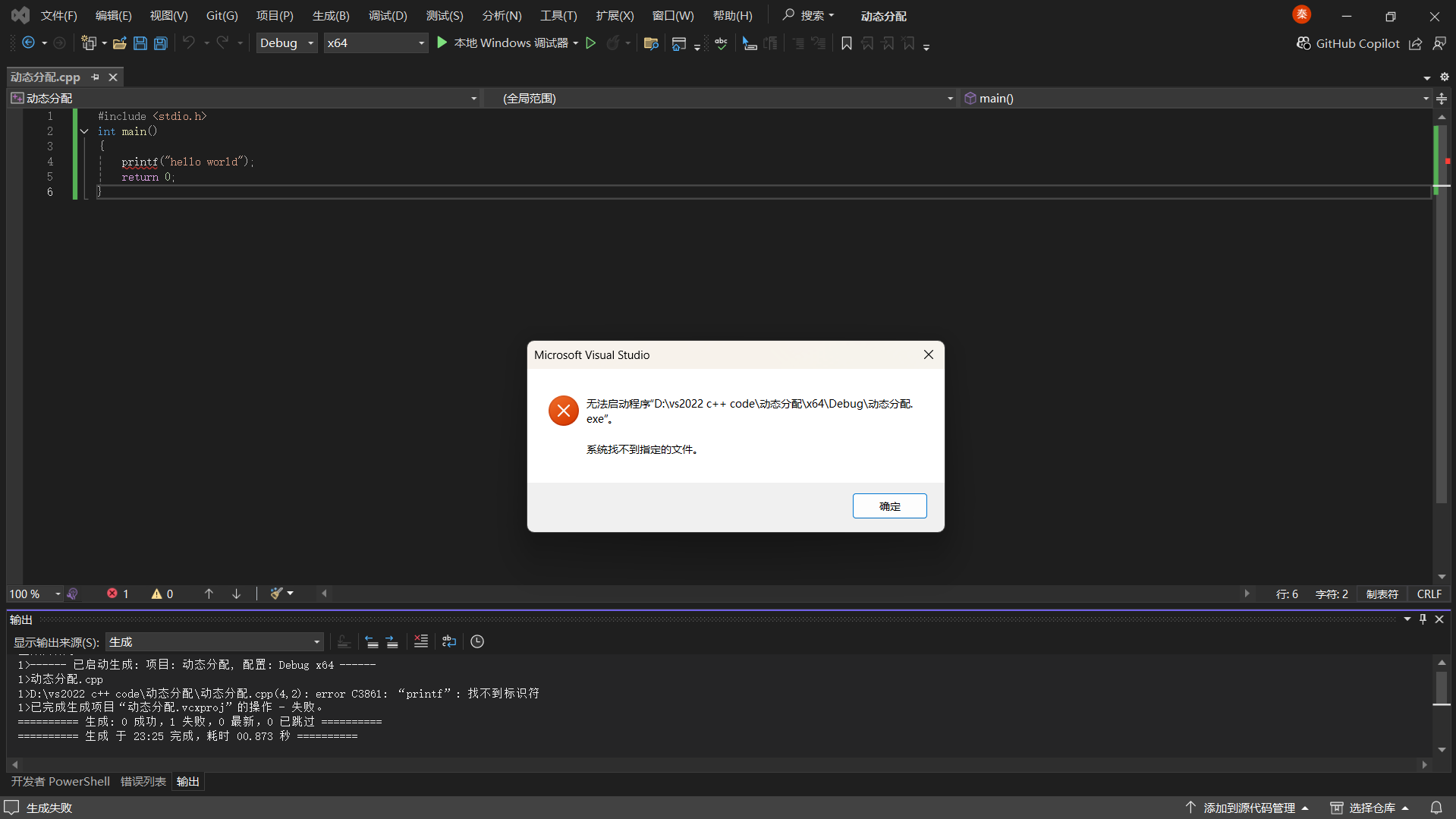The width and height of the screenshot is (1456, 819).
Task: Start 本地 Windows 调试器
Action: pos(502,43)
